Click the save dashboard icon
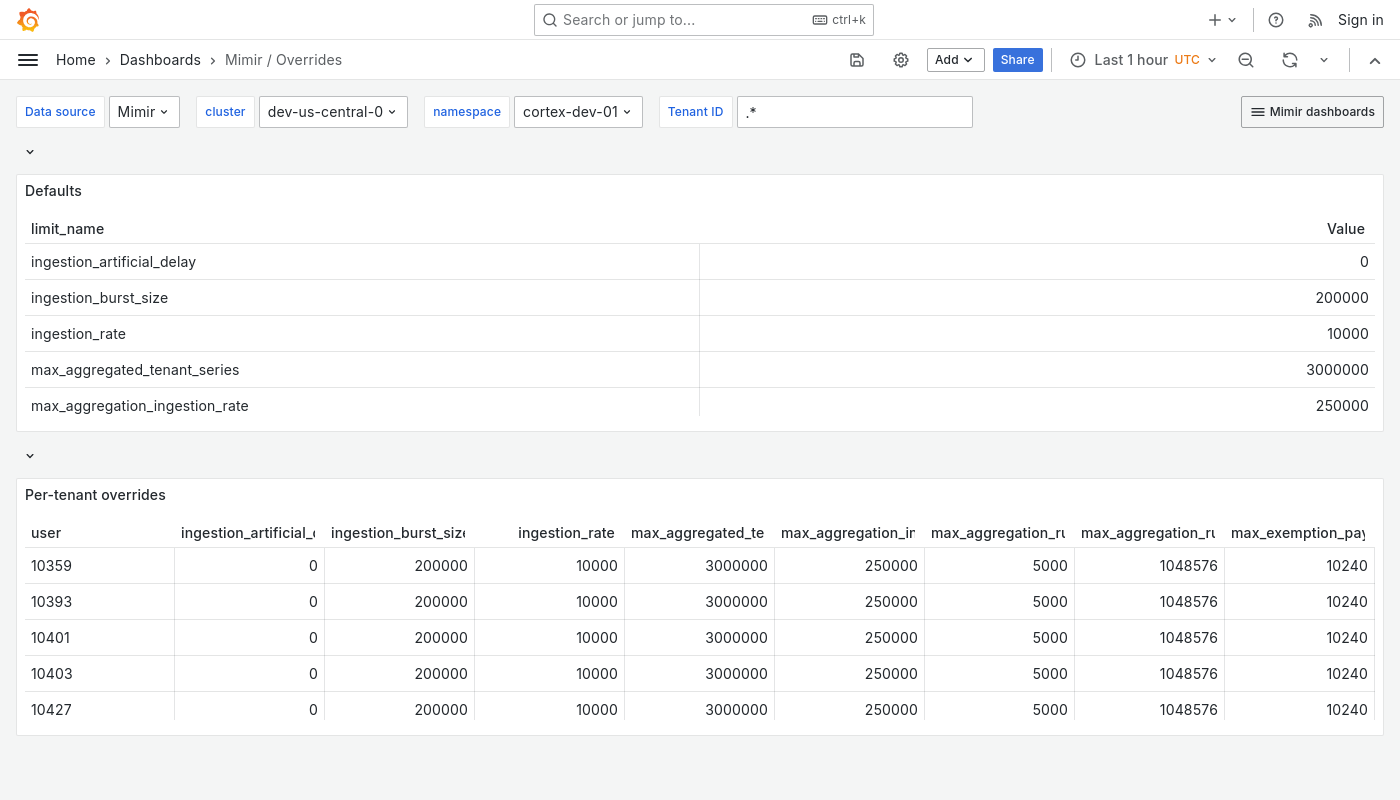1400x800 pixels. (857, 60)
